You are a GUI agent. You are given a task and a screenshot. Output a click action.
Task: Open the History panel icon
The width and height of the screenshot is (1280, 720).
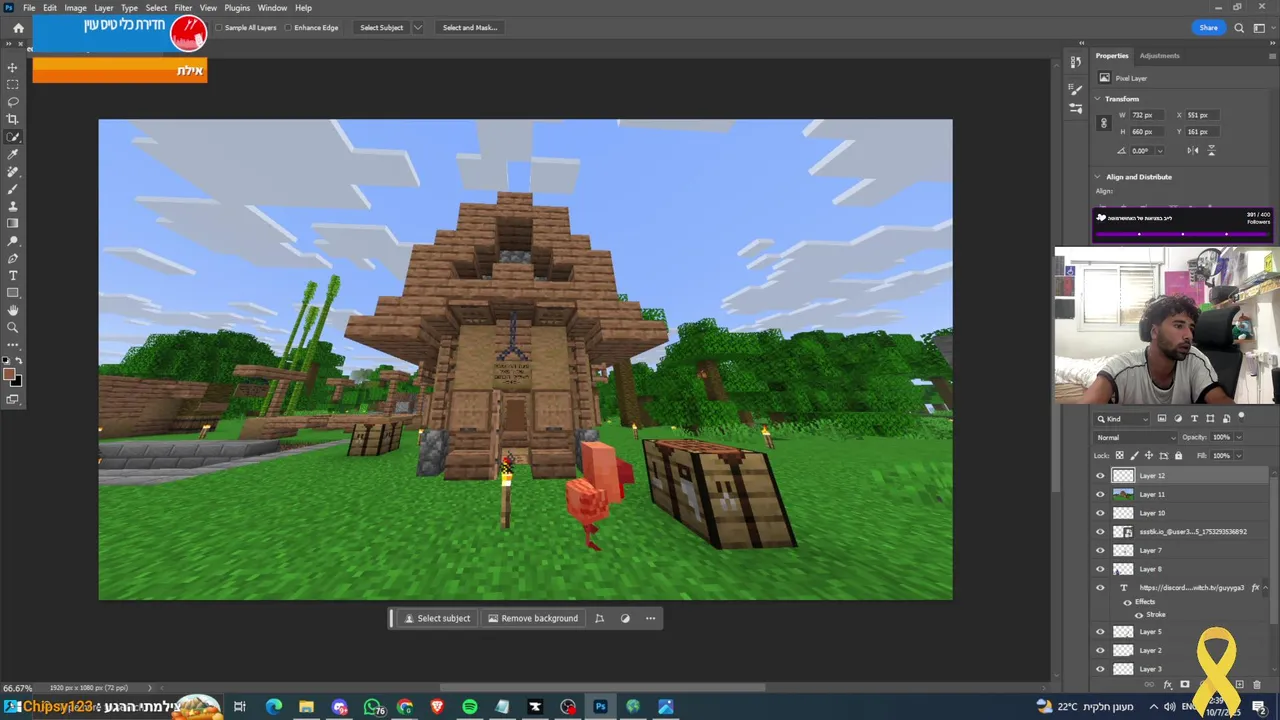1075,62
